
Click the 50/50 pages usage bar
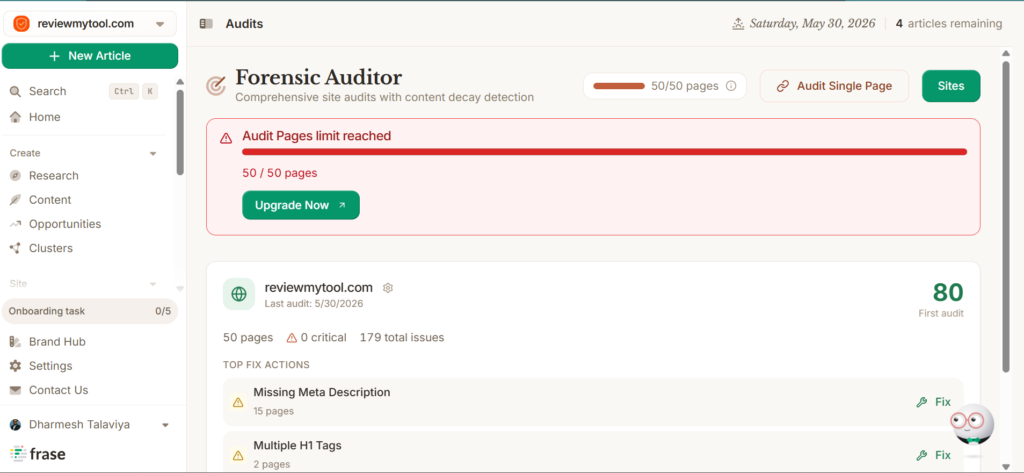(x=618, y=86)
